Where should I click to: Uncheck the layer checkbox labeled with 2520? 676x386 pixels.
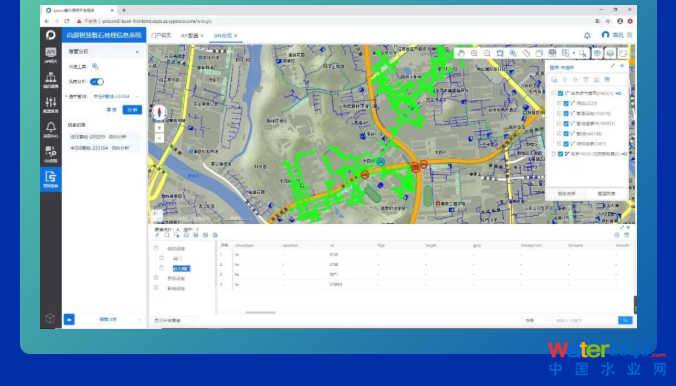pos(566,104)
